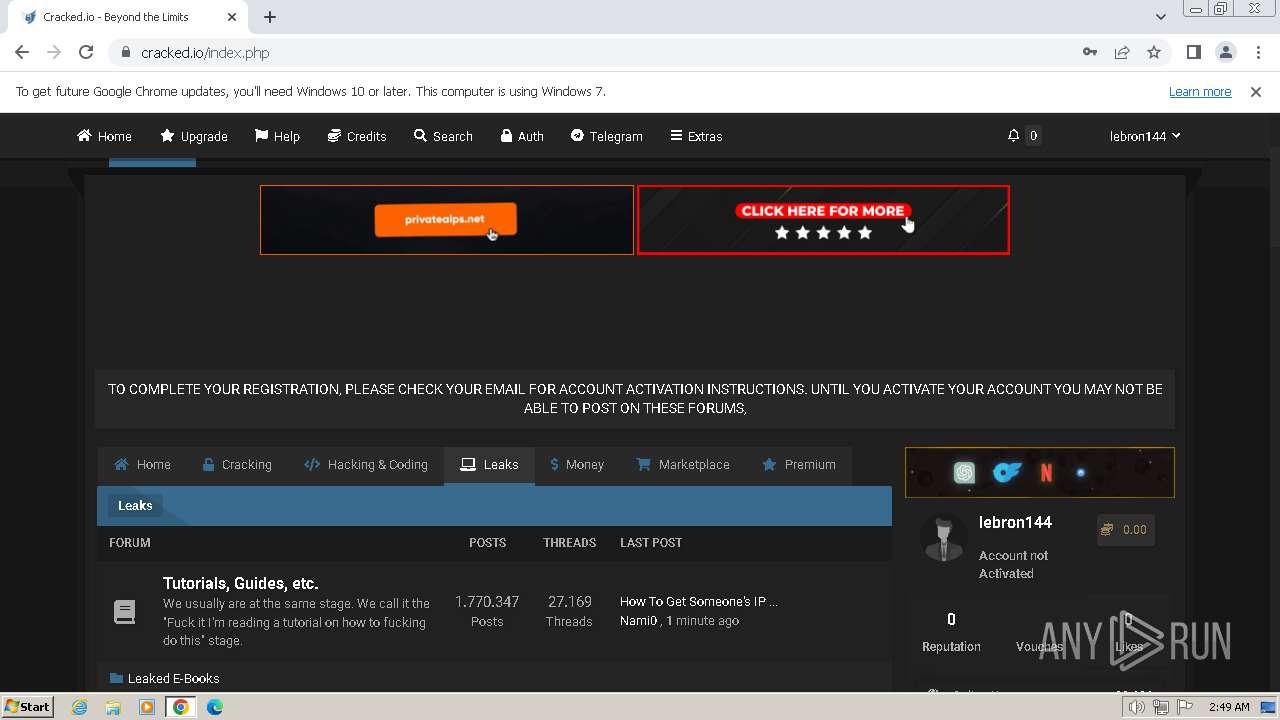Dismiss the Chrome update notification bar

click(1256, 91)
